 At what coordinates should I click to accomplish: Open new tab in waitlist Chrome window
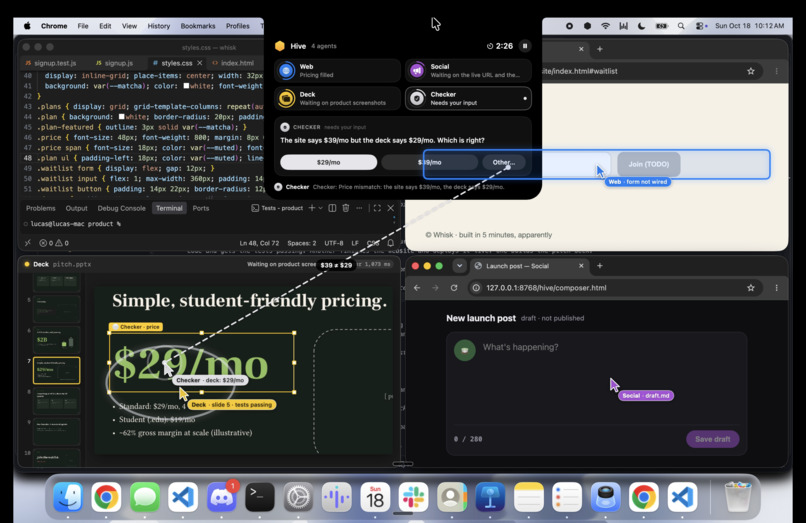599,49
